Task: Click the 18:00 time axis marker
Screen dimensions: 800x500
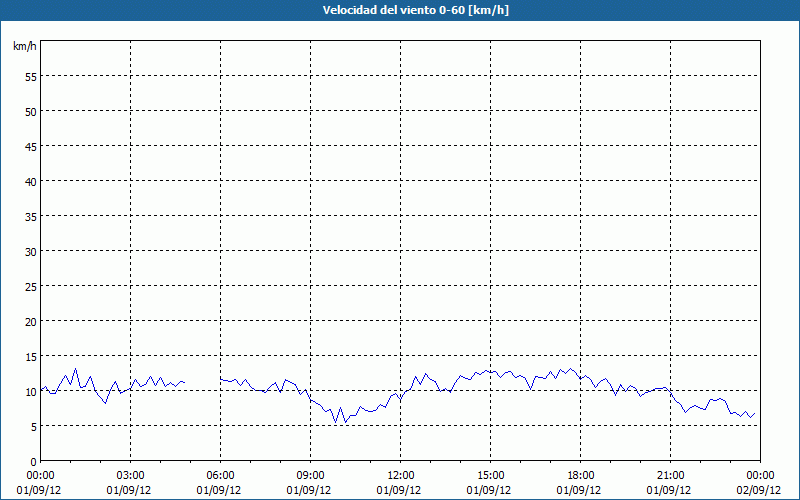Action: 580,475
